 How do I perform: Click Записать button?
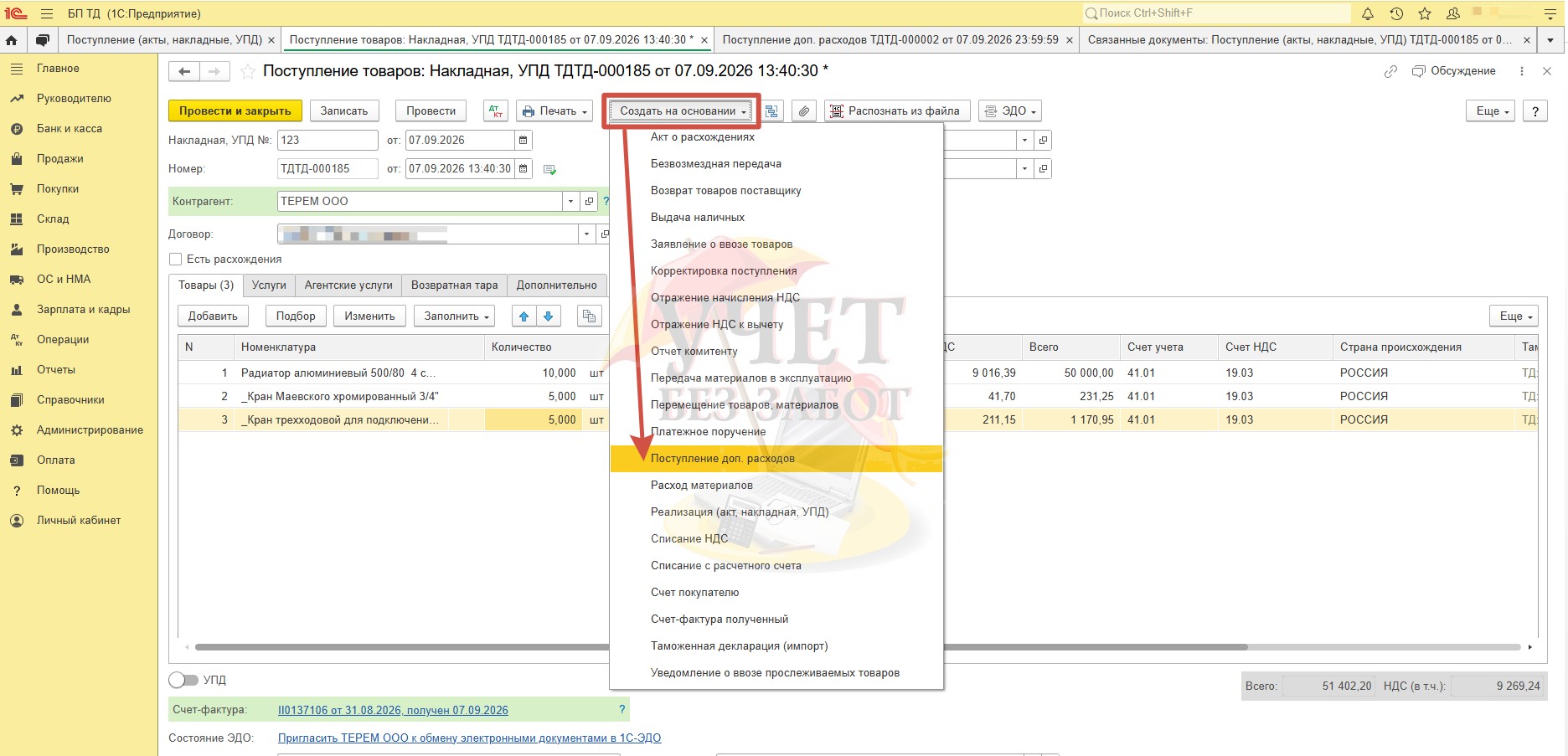coord(344,111)
